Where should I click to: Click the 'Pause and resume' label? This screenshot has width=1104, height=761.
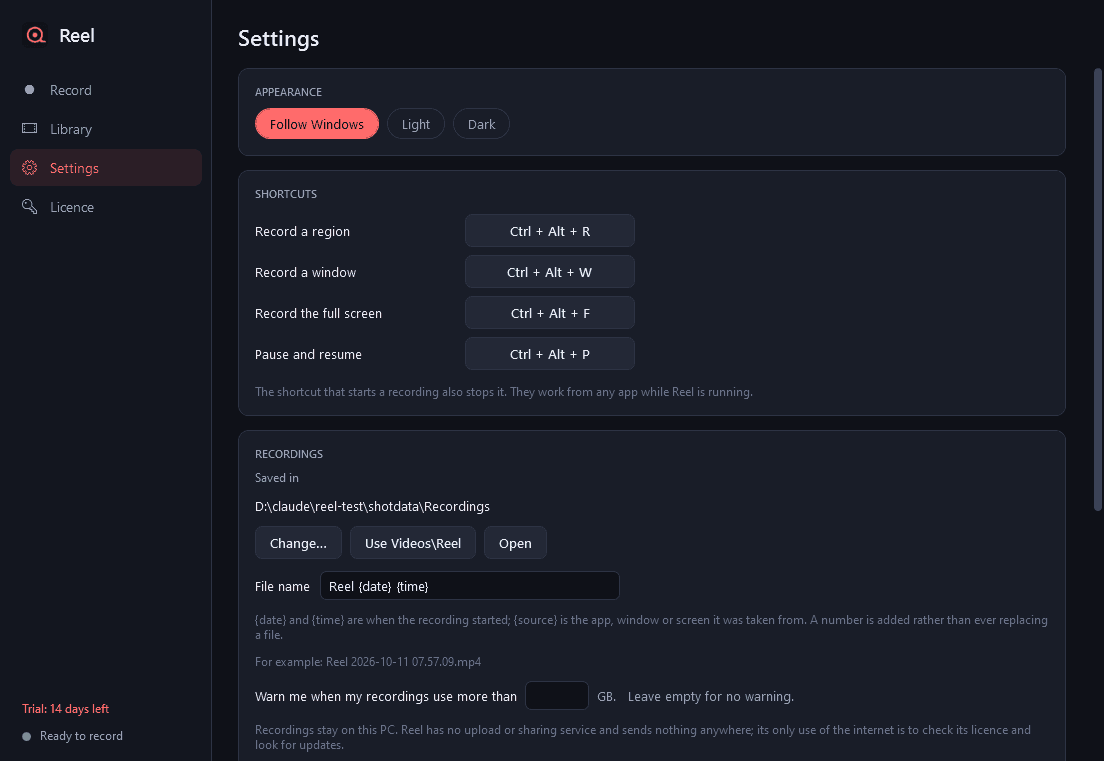coord(308,354)
